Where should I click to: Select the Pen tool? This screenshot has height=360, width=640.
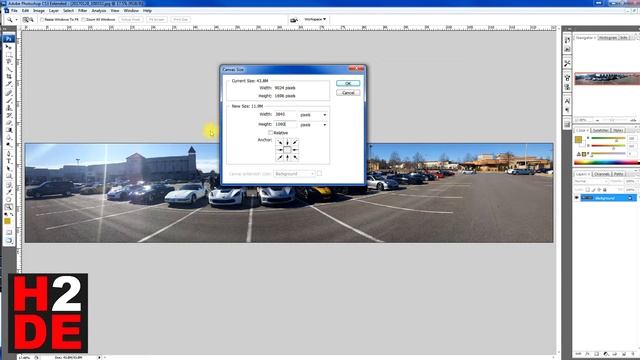coord(9,154)
